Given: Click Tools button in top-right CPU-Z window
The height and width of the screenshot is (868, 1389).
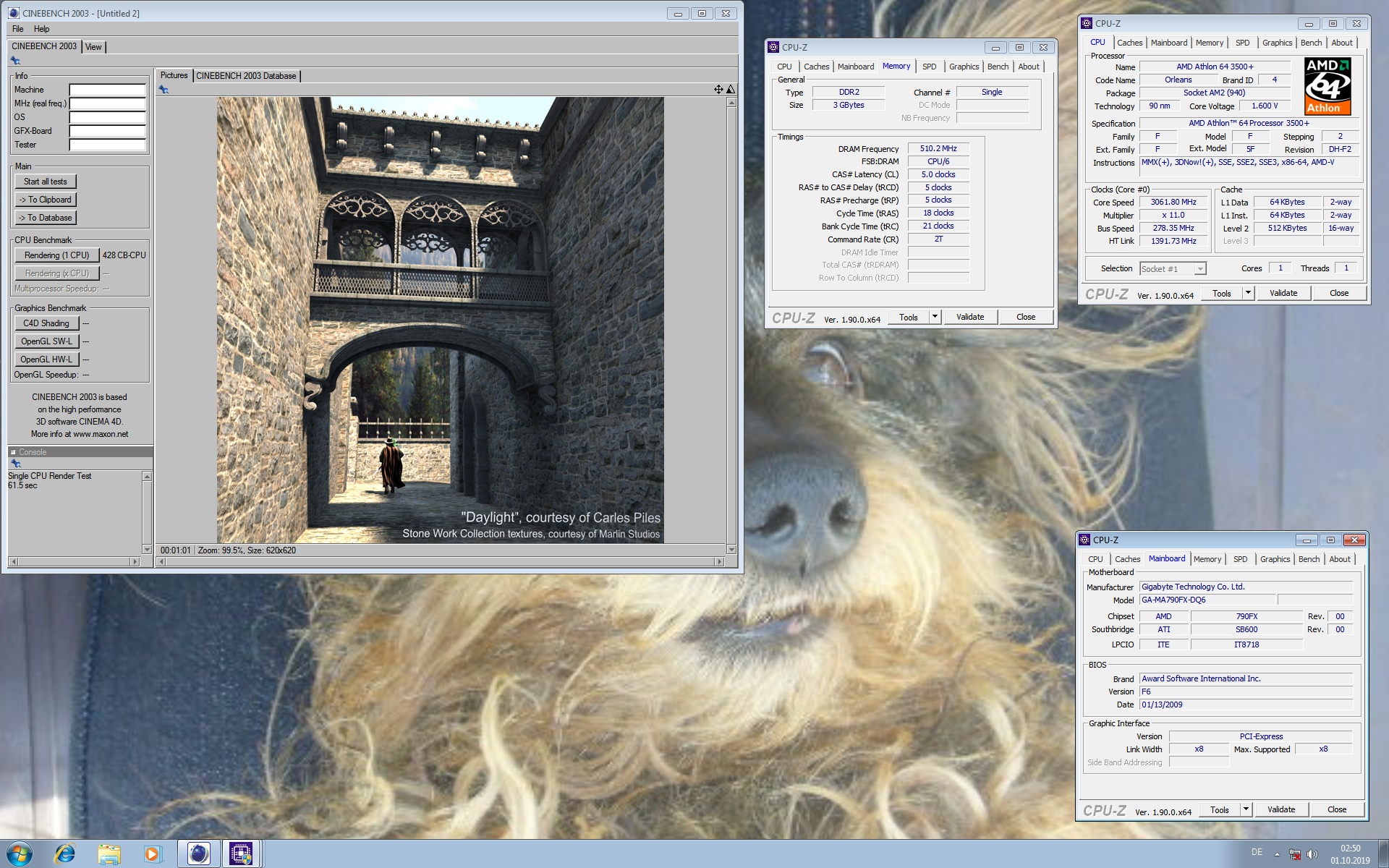Looking at the screenshot, I should tap(1222, 293).
